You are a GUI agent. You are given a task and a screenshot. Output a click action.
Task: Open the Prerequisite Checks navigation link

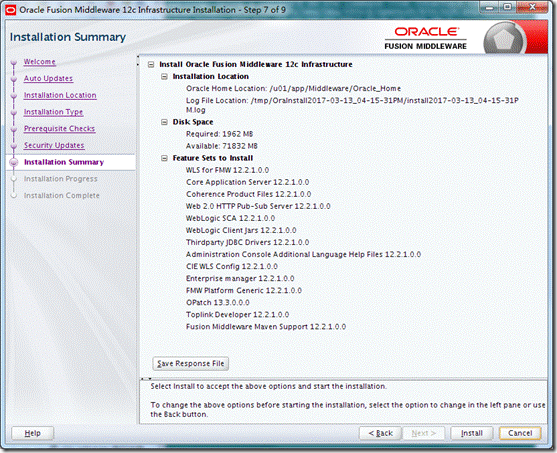point(59,129)
